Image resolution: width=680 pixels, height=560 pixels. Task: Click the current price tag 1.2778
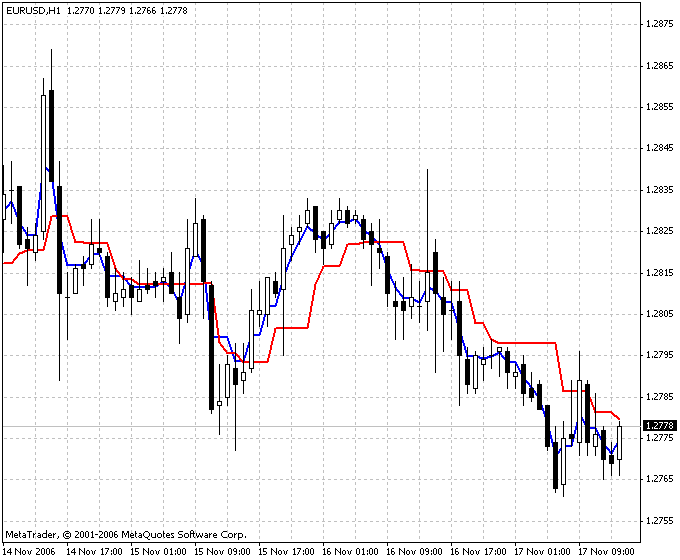click(659, 426)
